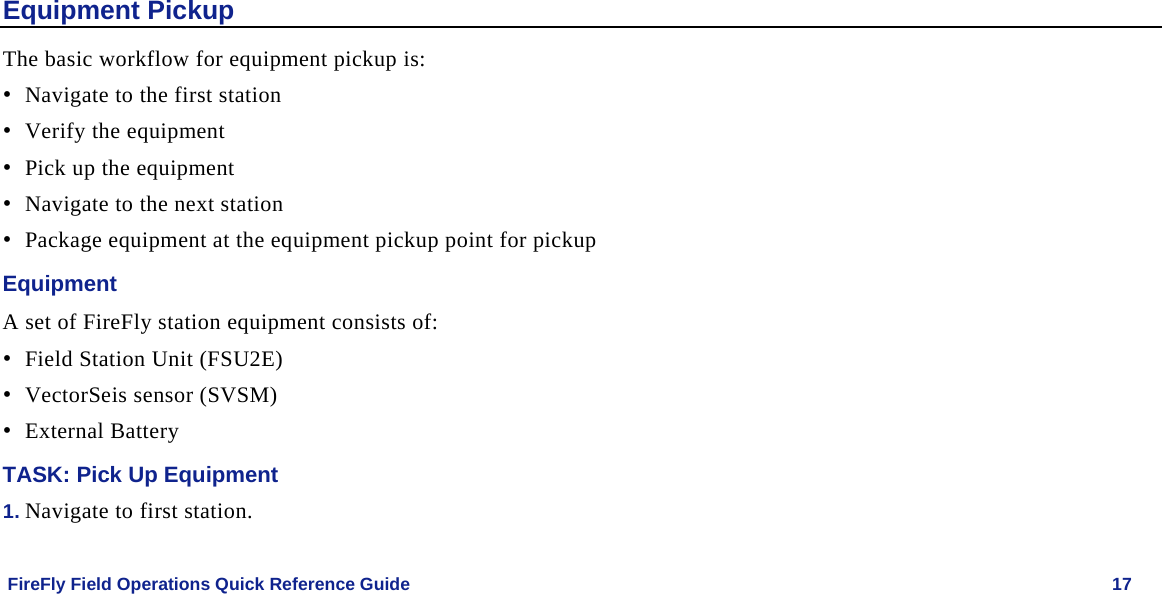
Task: Click the "Pick up the equipment" bullet
Action: pos(130,168)
